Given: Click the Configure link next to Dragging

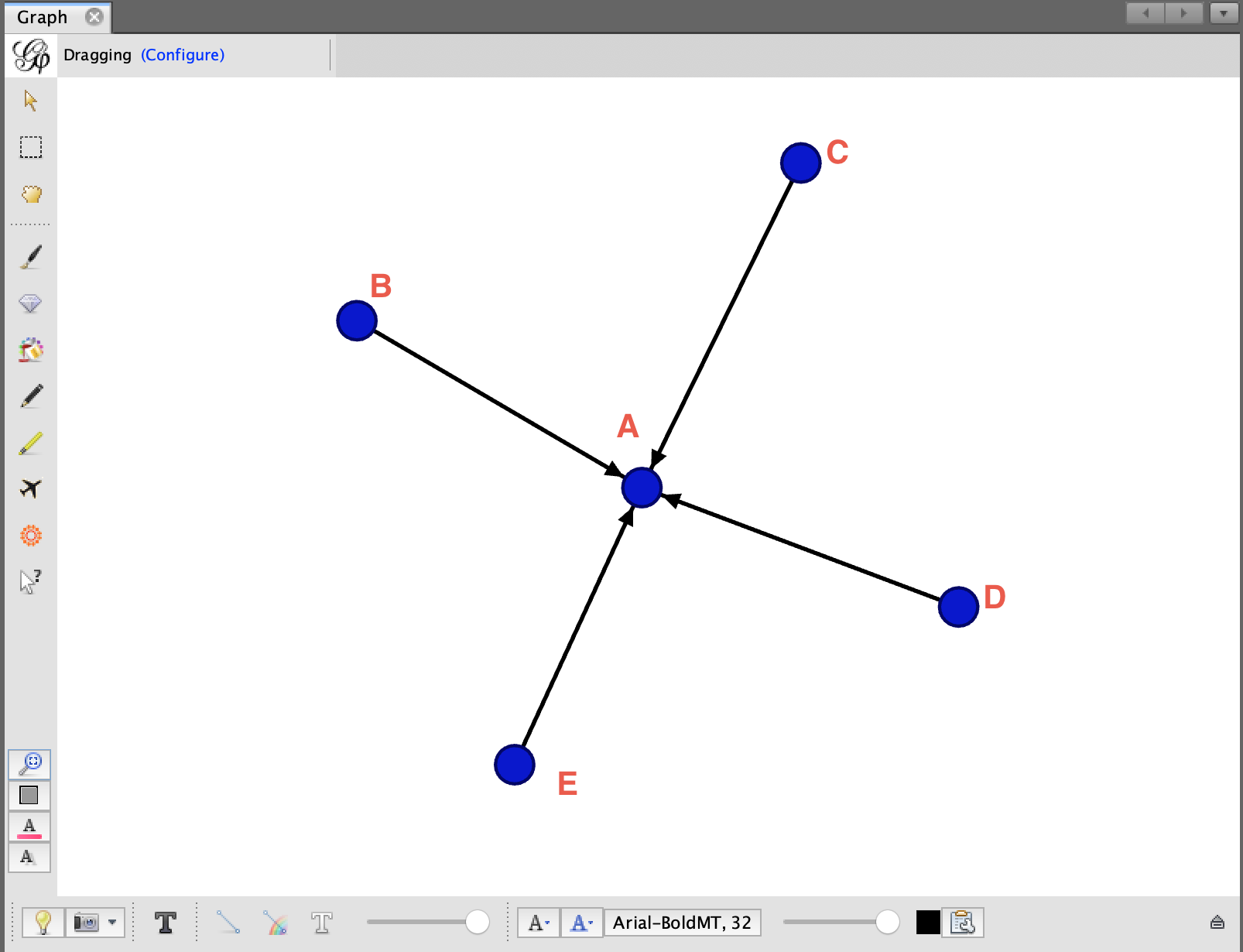Looking at the screenshot, I should [x=183, y=55].
